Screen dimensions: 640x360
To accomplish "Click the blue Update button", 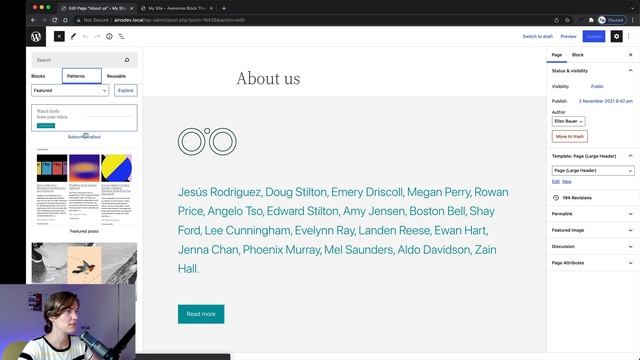I will point(593,36).
